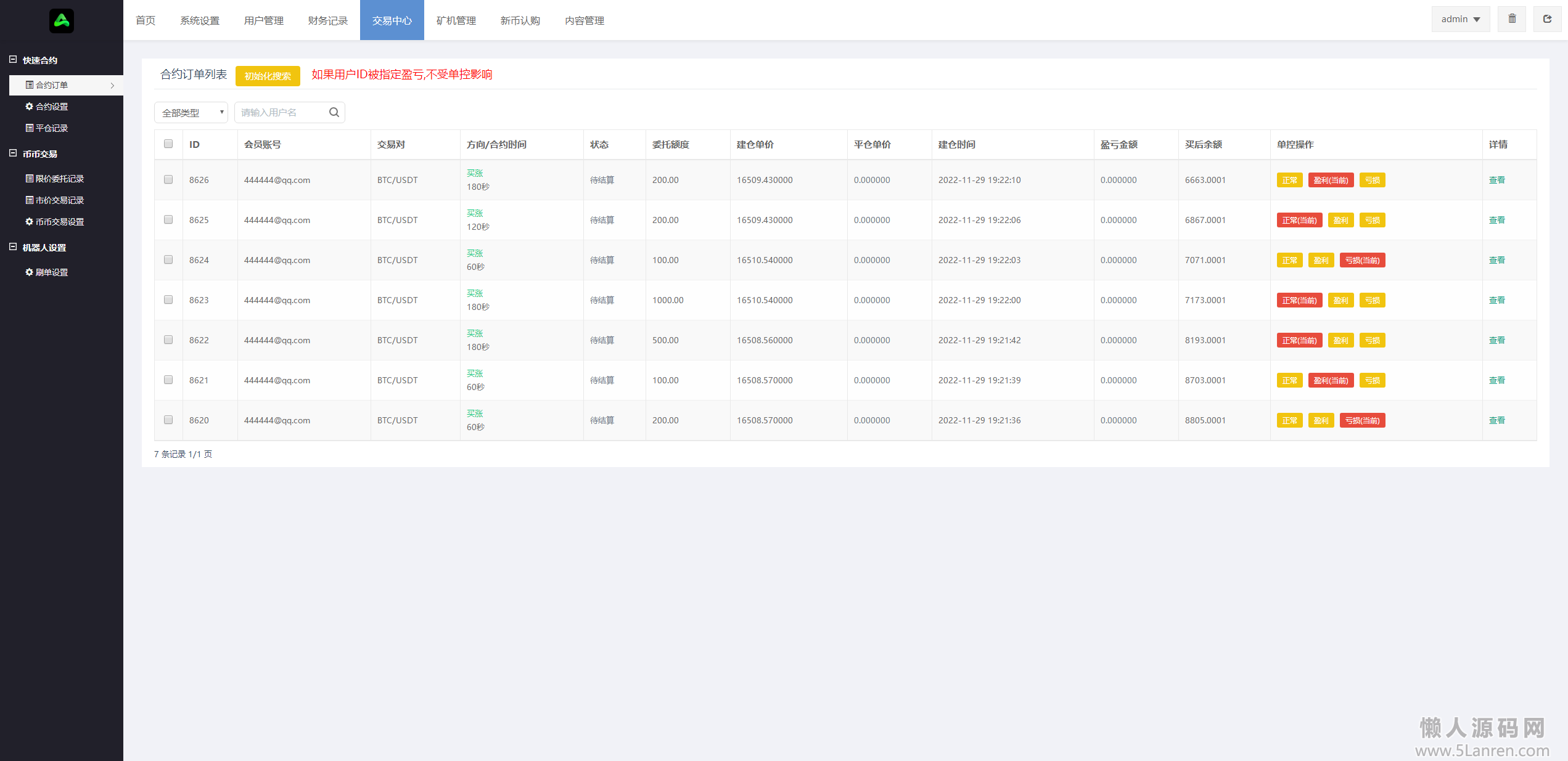Viewport: 1568px width, 761px height.
Task: Click the logout icon at top right
Action: 1547,19
